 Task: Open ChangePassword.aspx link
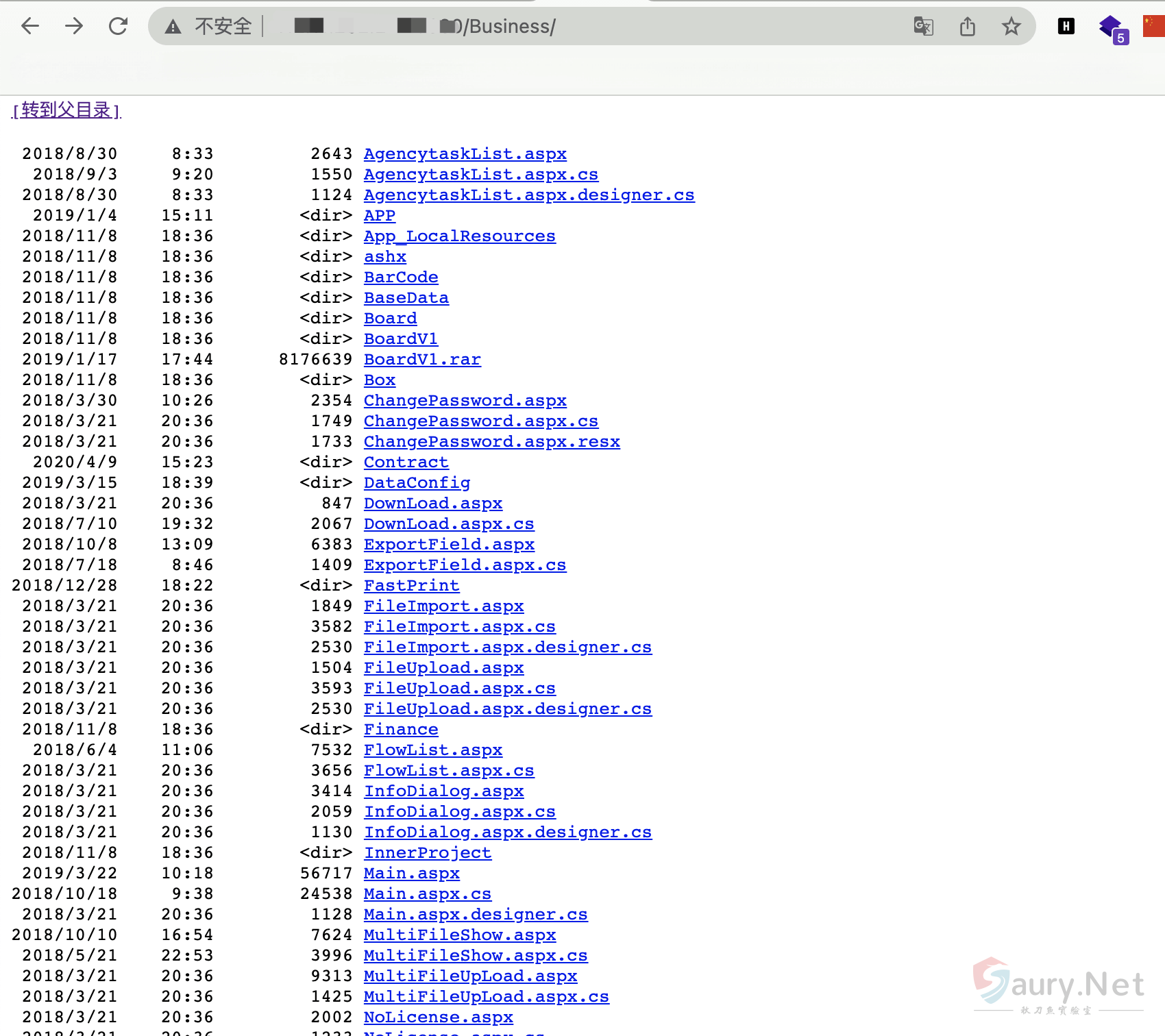coord(465,401)
